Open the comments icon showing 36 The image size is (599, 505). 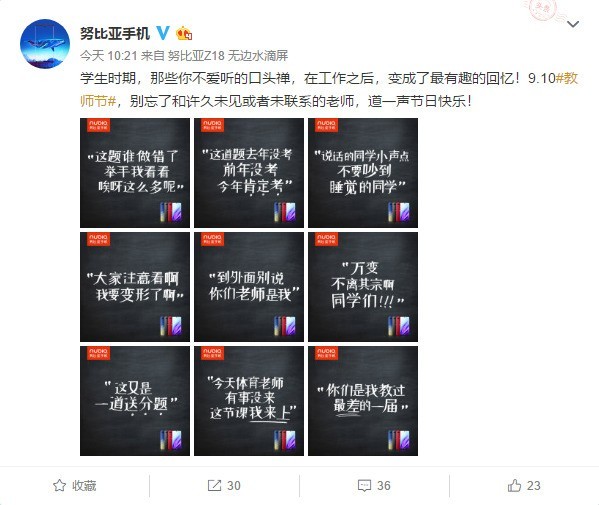coord(364,486)
